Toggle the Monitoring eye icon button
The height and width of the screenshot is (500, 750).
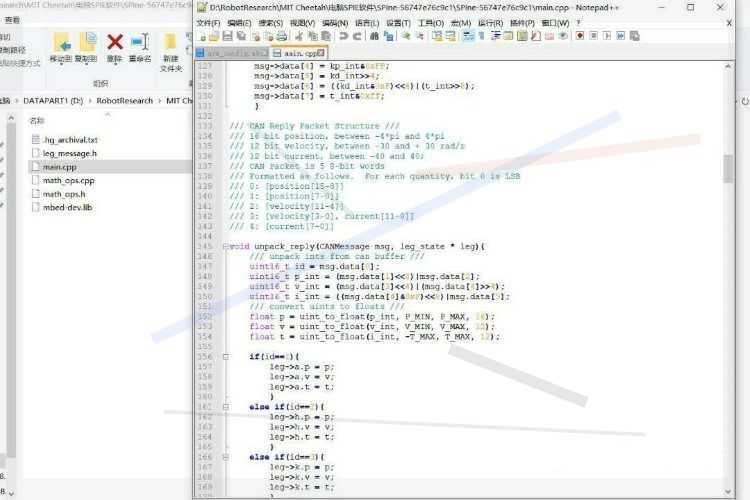pyautogui.click(x=563, y=36)
